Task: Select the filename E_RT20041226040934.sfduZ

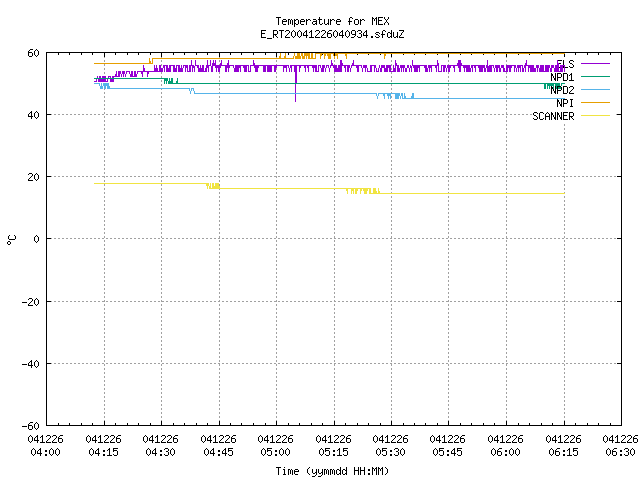Action: [332, 34]
